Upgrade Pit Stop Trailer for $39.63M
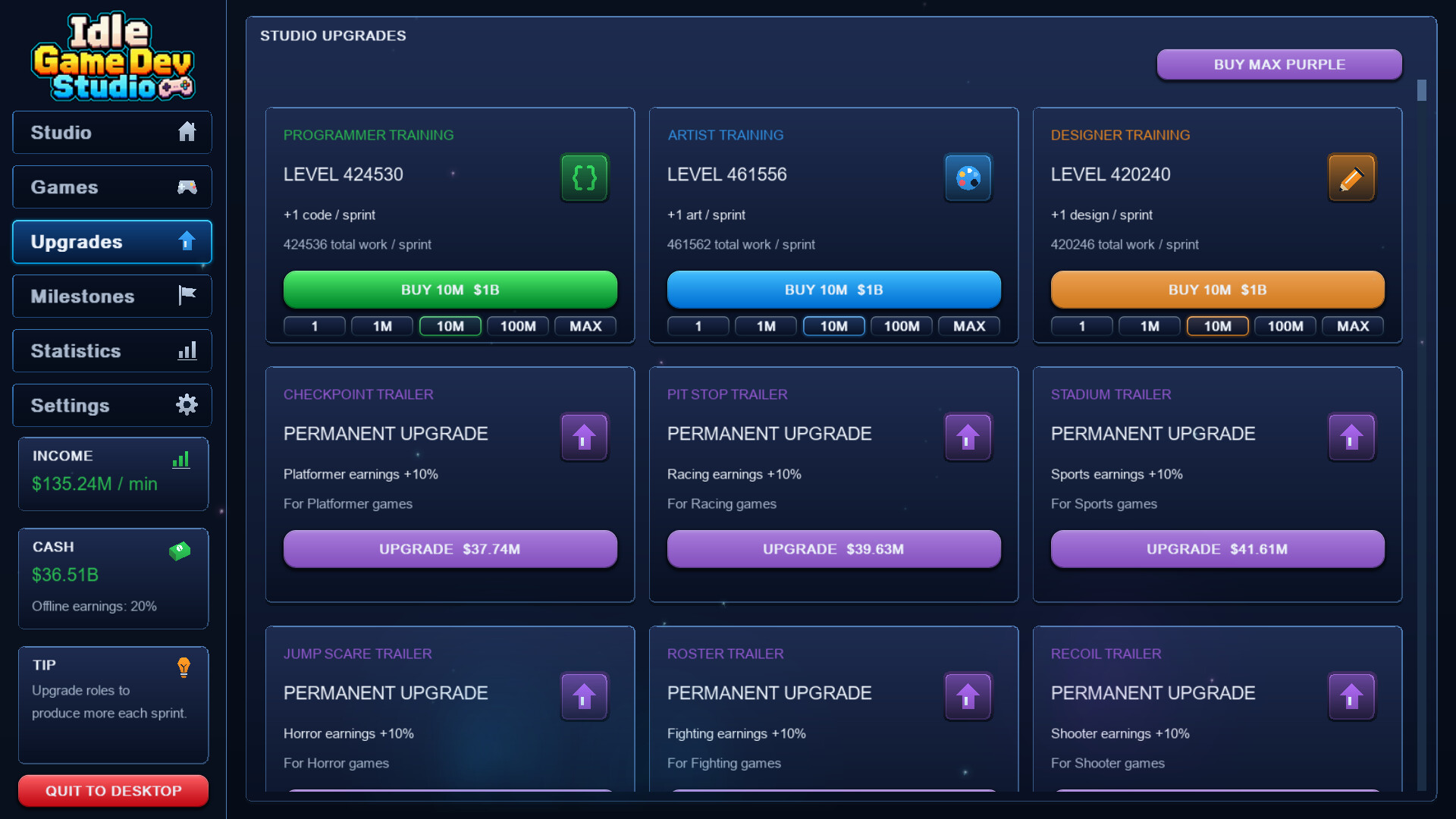The height and width of the screenshot is (819, 1456). click(834, 549)
